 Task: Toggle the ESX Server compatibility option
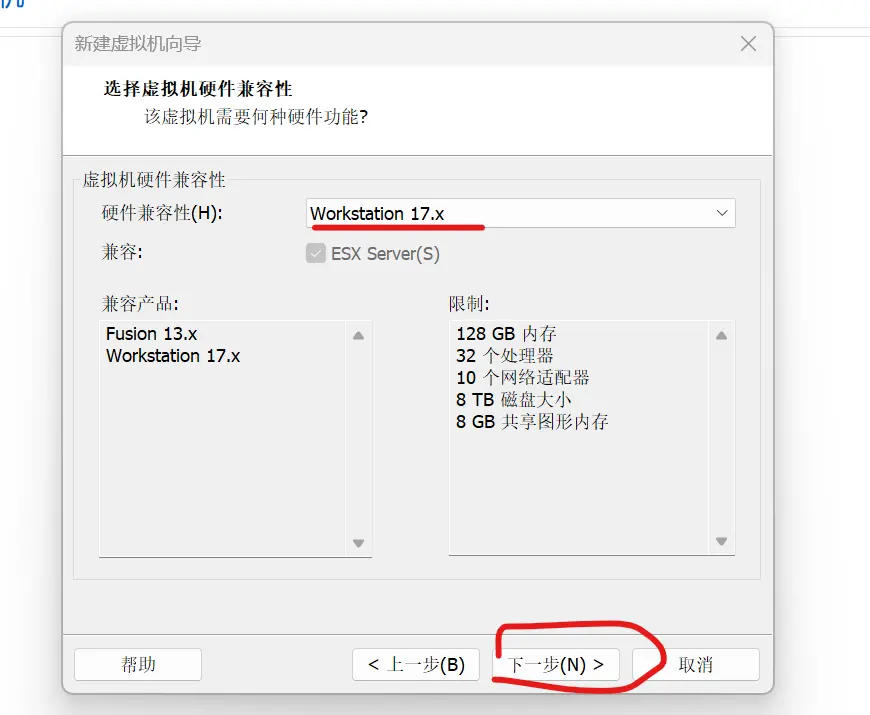(316, 253)
